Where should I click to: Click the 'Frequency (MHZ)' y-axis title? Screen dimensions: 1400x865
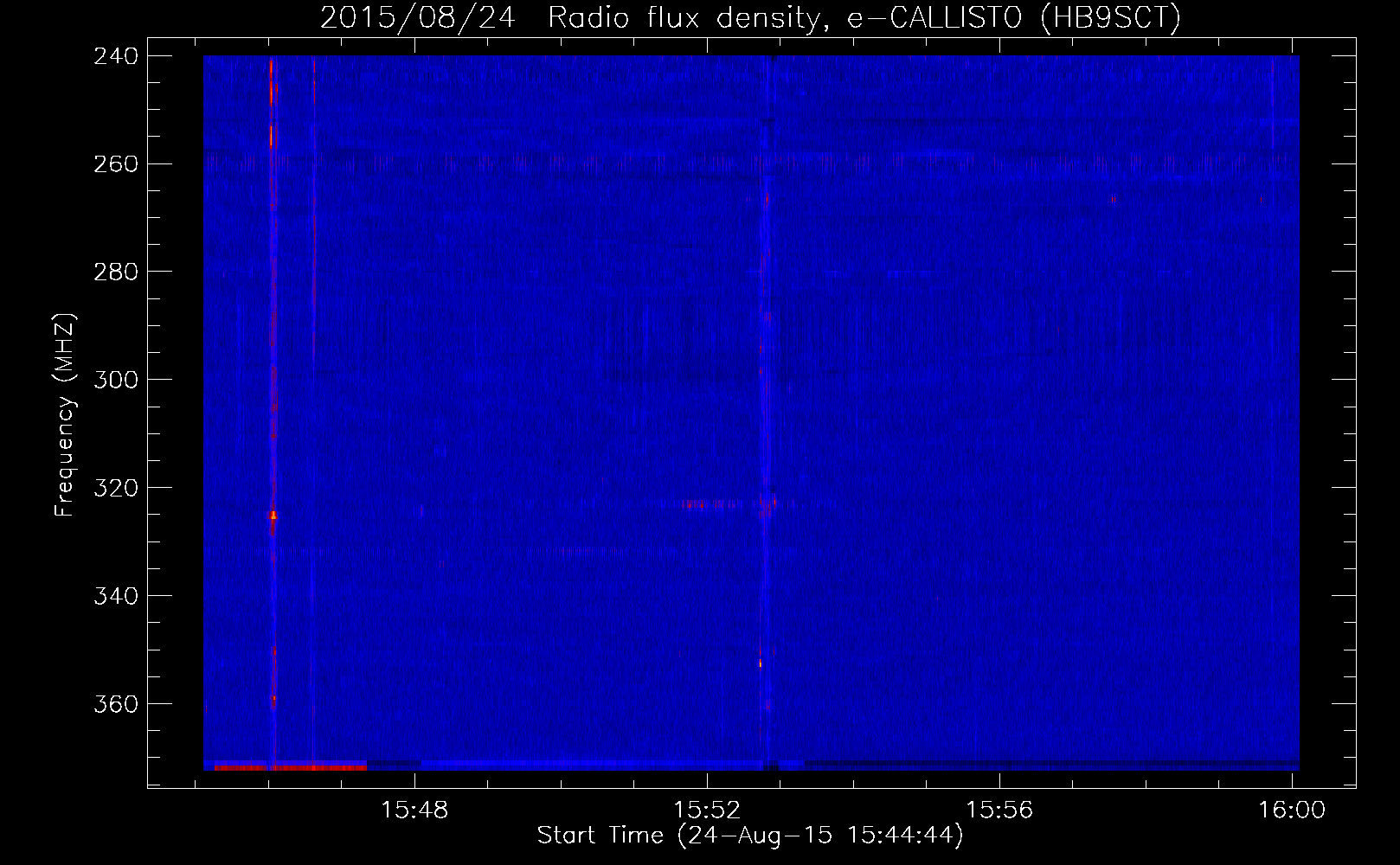(66, 415)
